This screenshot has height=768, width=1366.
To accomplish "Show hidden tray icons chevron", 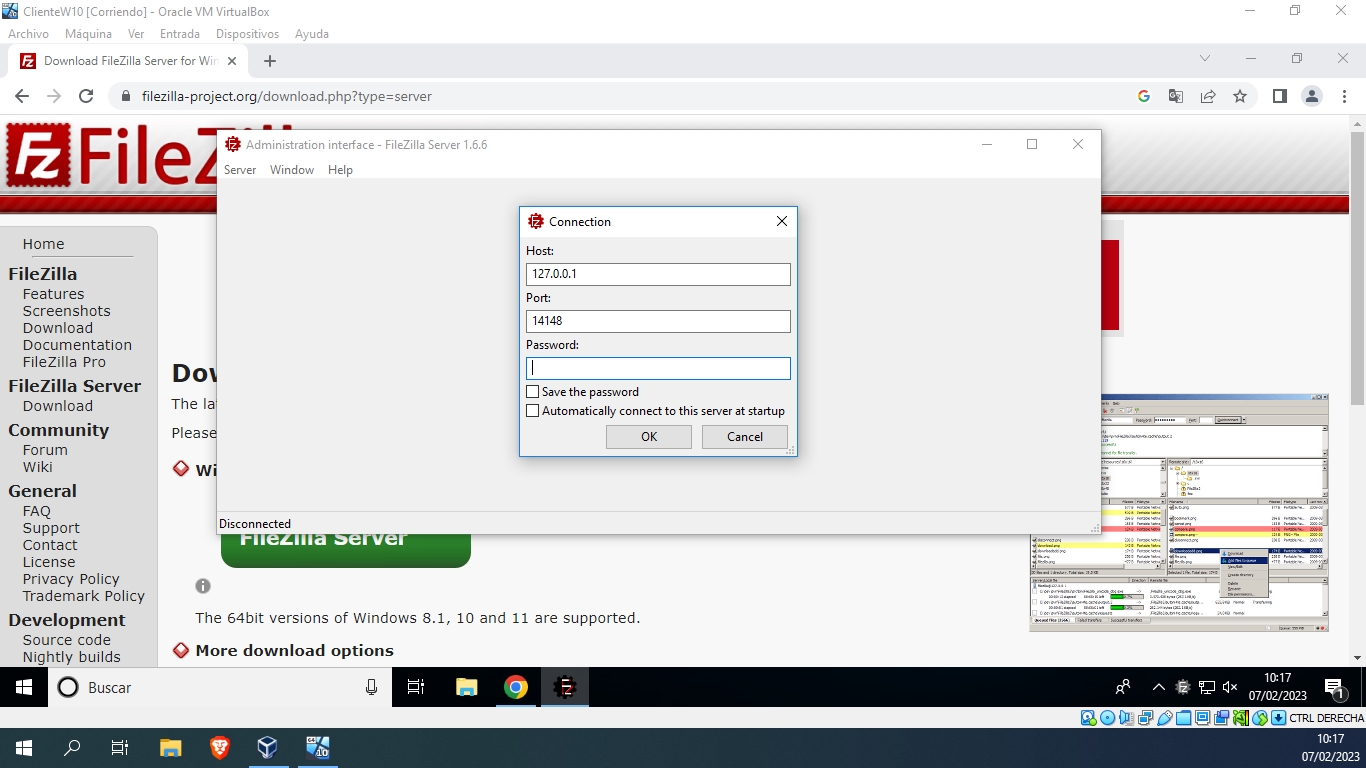I will coord(1158,687).
